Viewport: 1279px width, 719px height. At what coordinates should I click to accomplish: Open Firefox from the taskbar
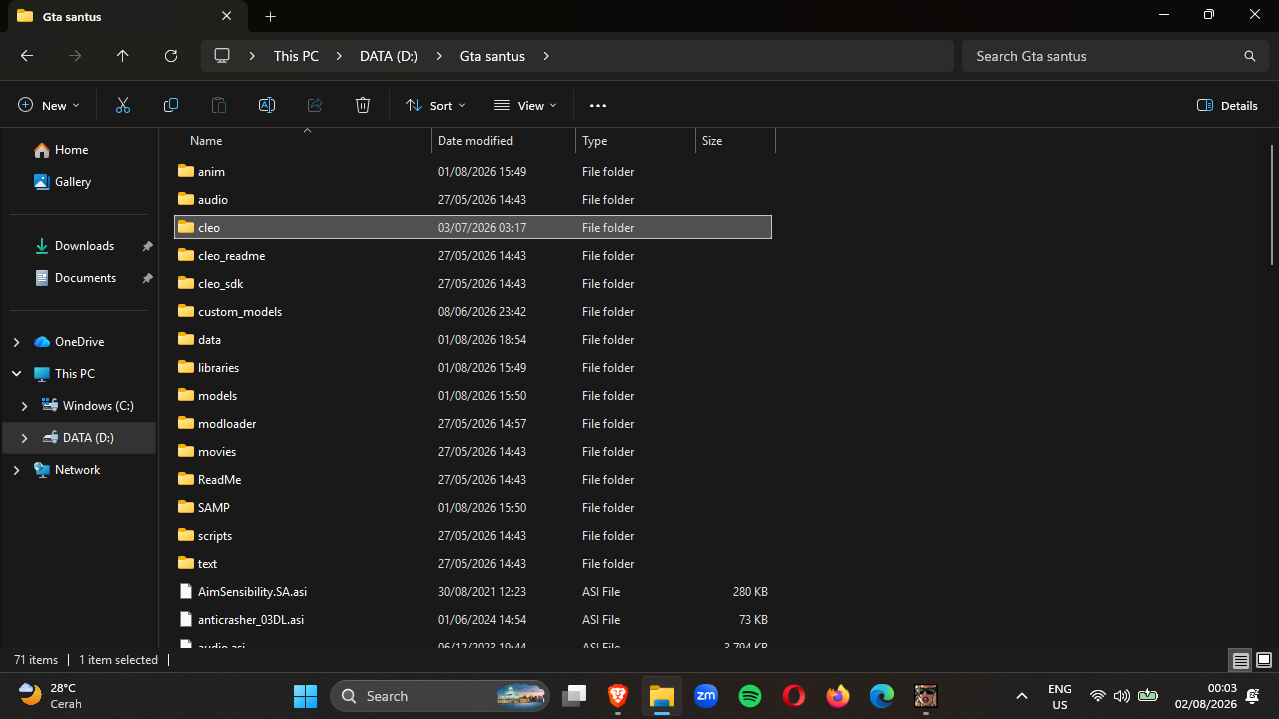coord(838,696)
